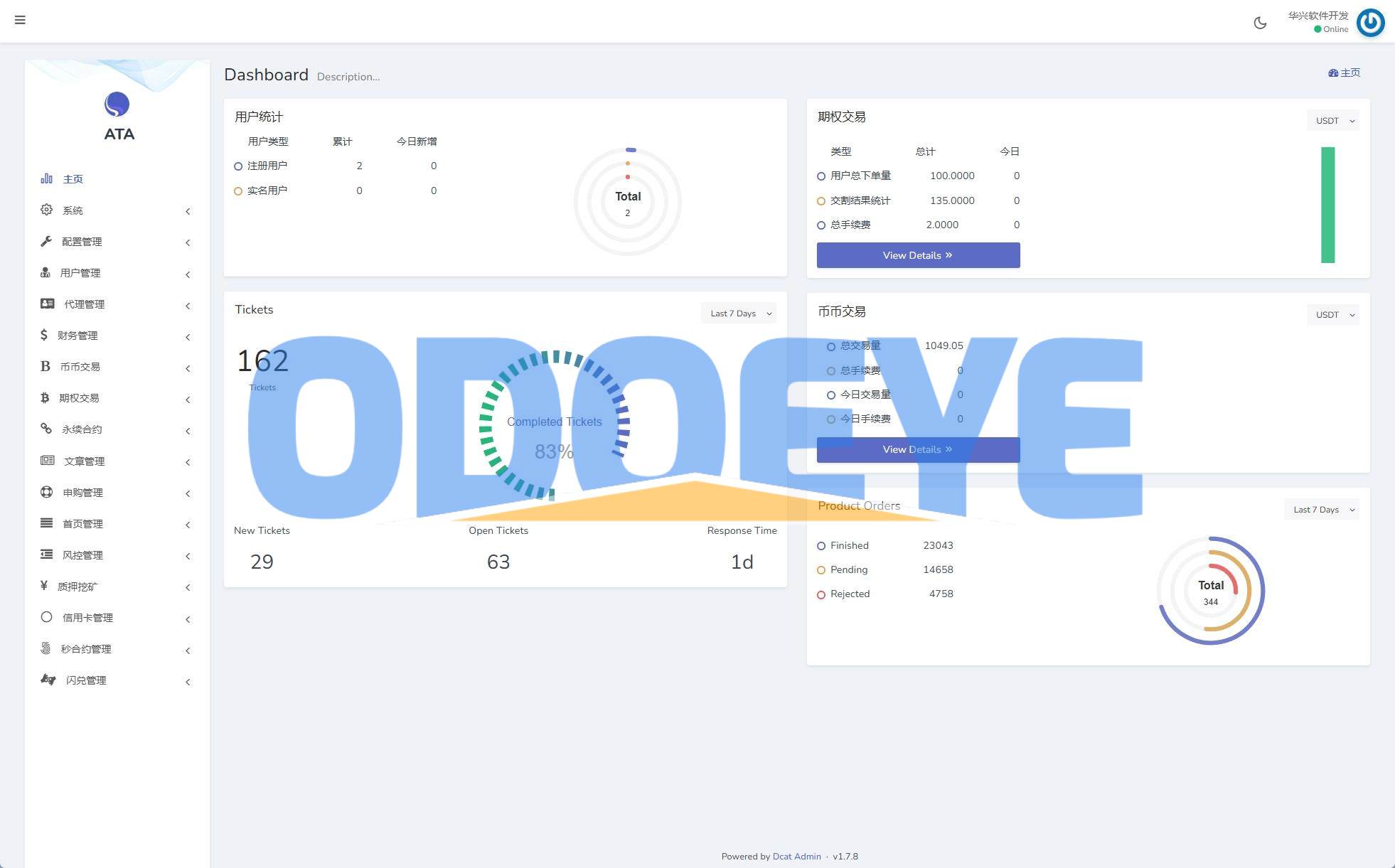Select 主页 in the sidebar
This screenshot has width=1395, height=868.
pos(73,179)
